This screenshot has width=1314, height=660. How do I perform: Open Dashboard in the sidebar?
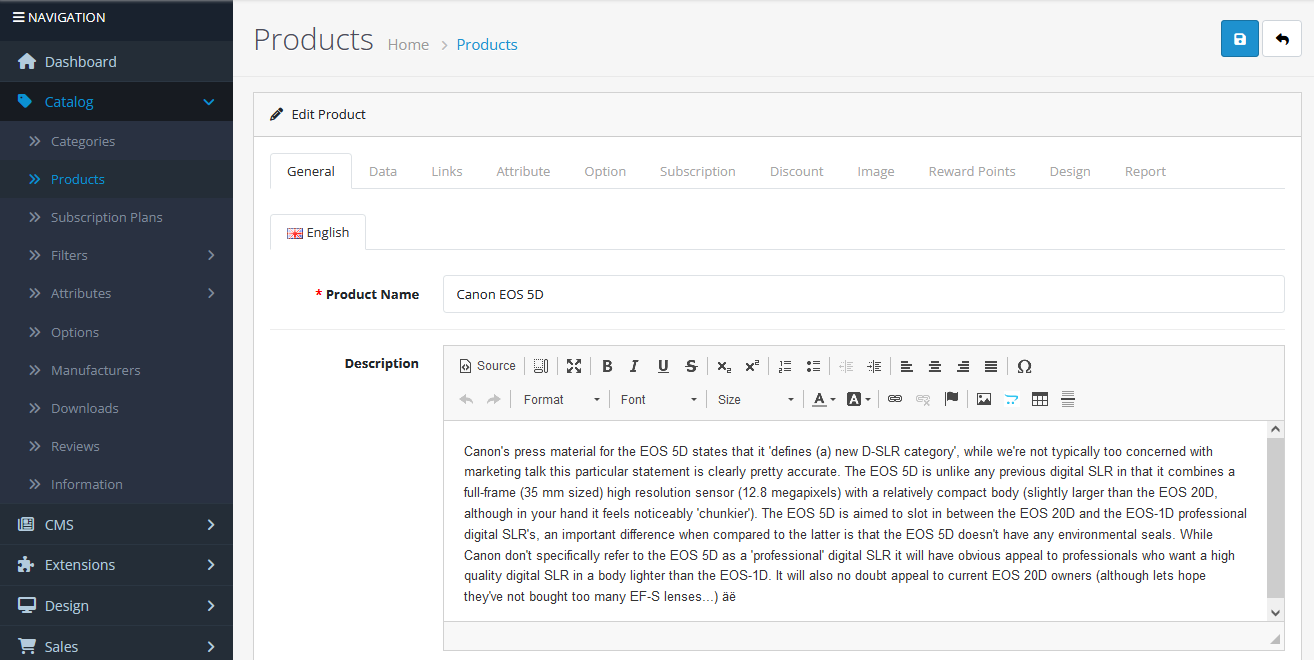click(116, 62)
